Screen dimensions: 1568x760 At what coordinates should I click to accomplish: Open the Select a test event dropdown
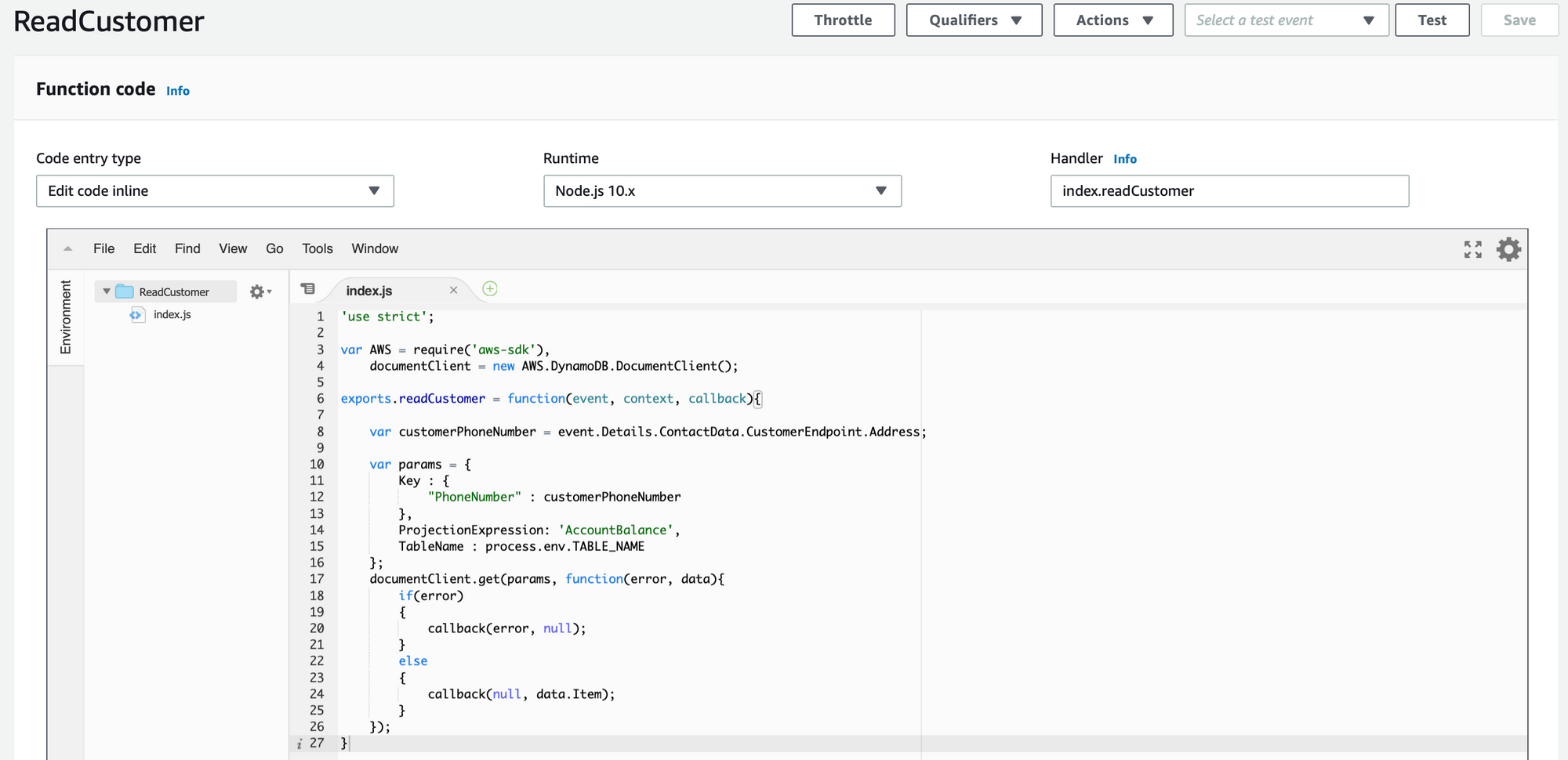[1287, 20]
